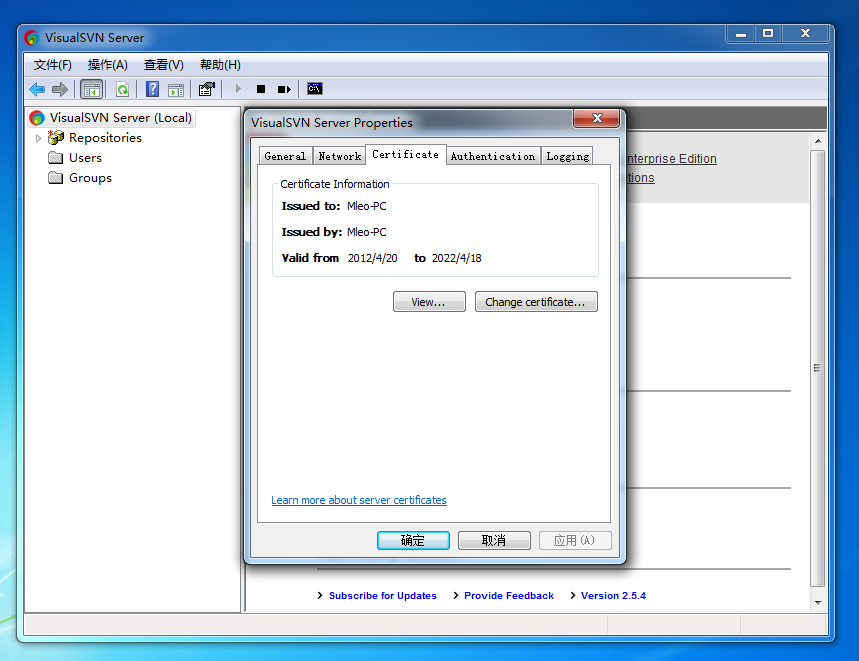Screen dimensions: 859x661
Task: Click the Repositories node icon
Action: pyautogui.click(x=56, y=137)
